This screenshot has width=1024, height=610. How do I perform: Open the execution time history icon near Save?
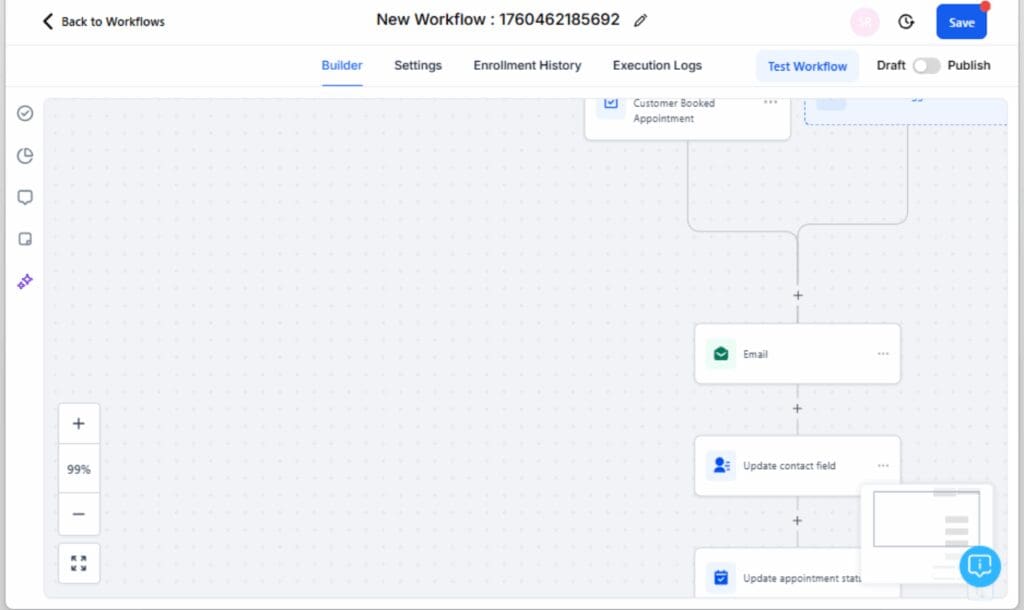[x=905, y=21]
